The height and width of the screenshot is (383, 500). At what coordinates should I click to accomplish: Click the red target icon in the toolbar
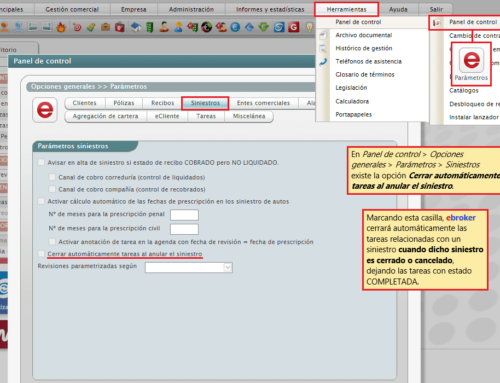point(77,27)
